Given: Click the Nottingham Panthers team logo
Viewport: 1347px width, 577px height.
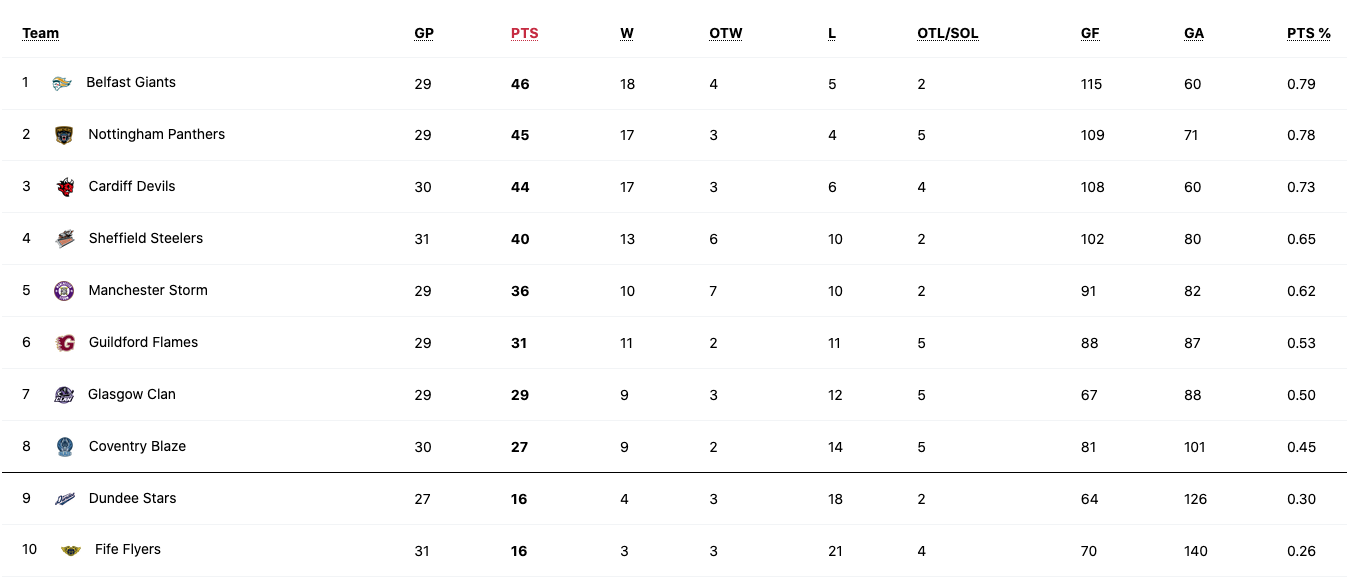Looking at the screenshot, I should pyautogui.click(x=64, y=135).
